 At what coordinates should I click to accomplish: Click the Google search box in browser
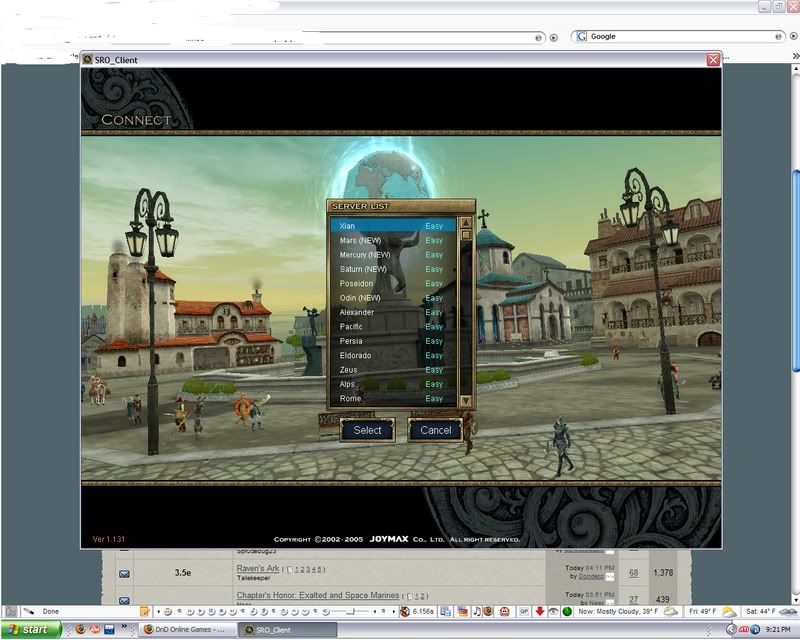681,36
